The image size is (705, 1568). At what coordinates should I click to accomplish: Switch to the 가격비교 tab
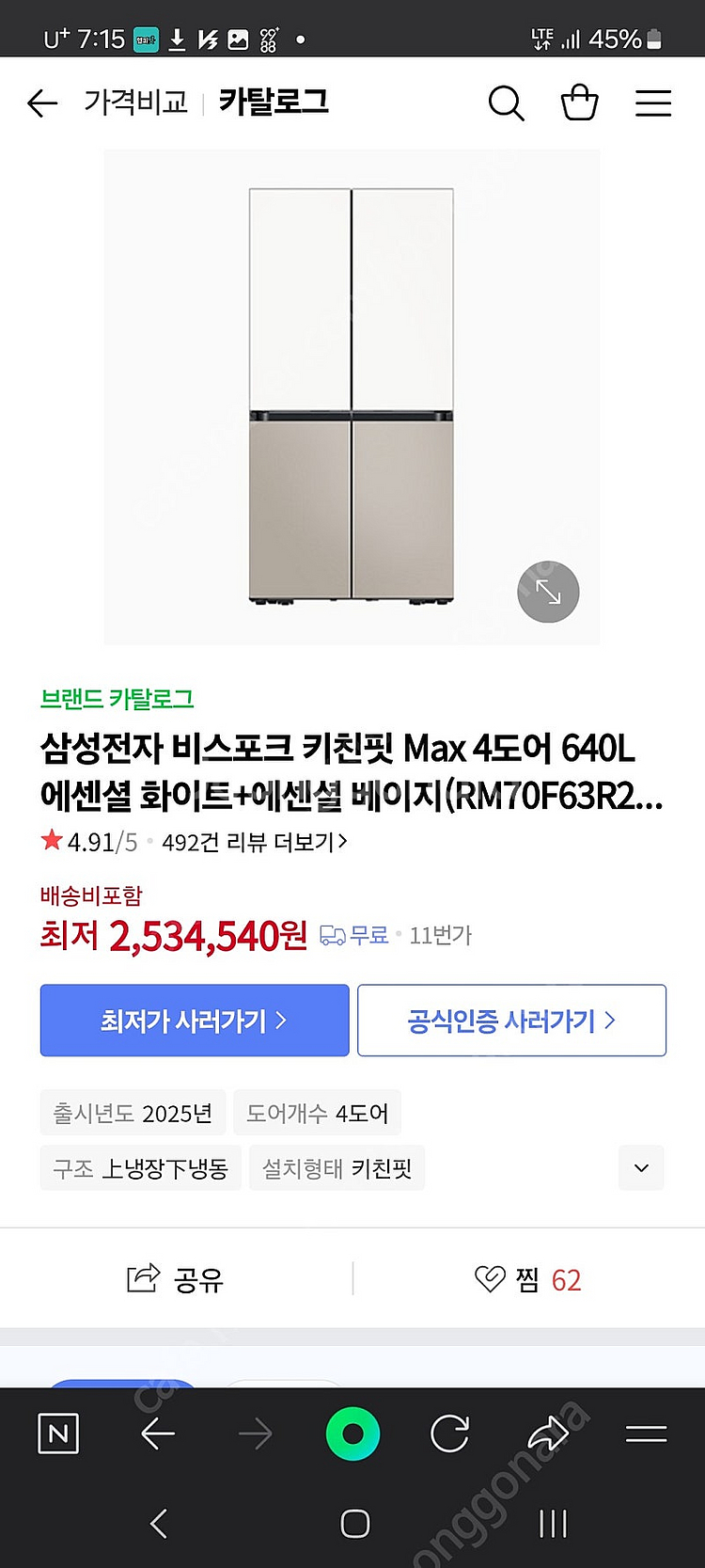[135, 102]
